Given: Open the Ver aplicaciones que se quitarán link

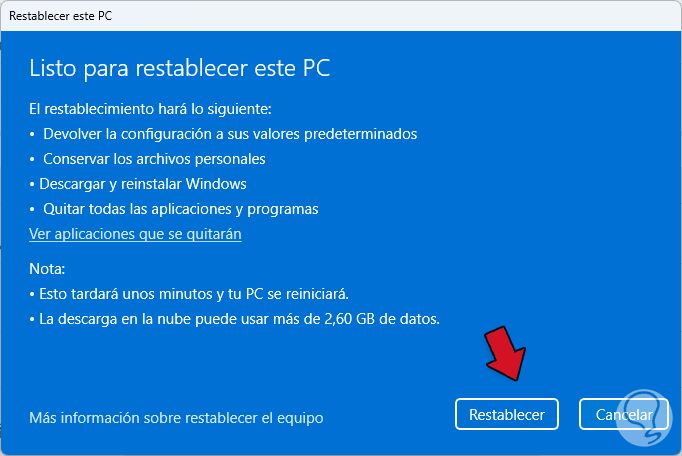Looking at the screenshot, I should click(x=135, y=234).
